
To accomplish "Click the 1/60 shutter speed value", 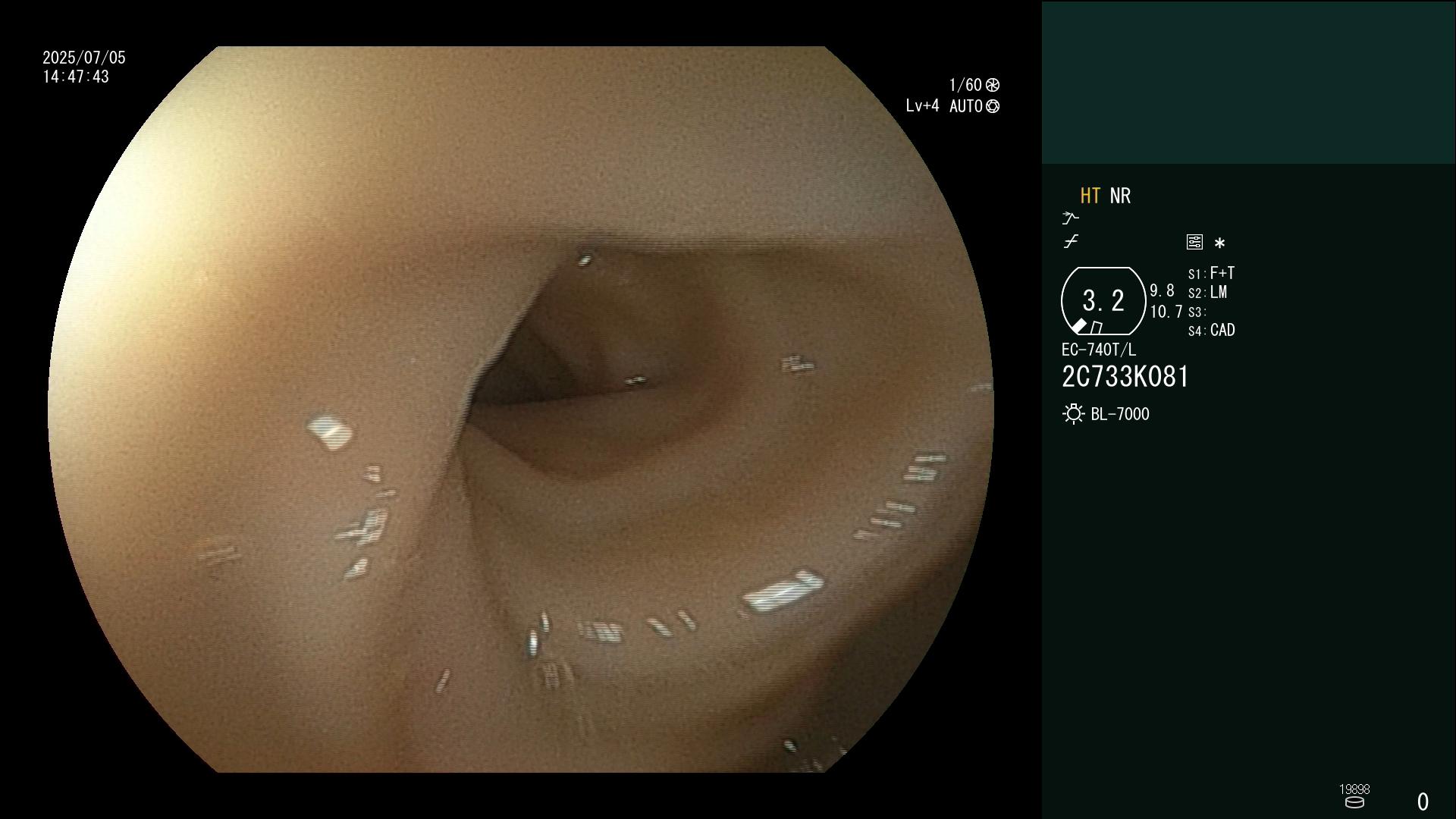I will coord(965,85).
